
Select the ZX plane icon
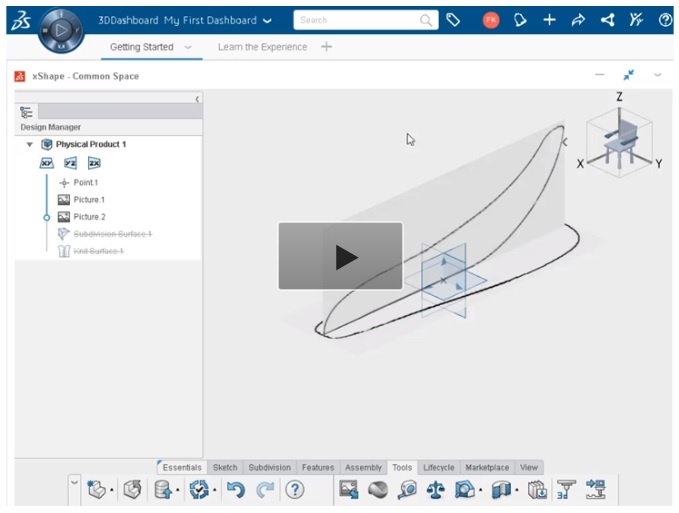coord(94,163)
